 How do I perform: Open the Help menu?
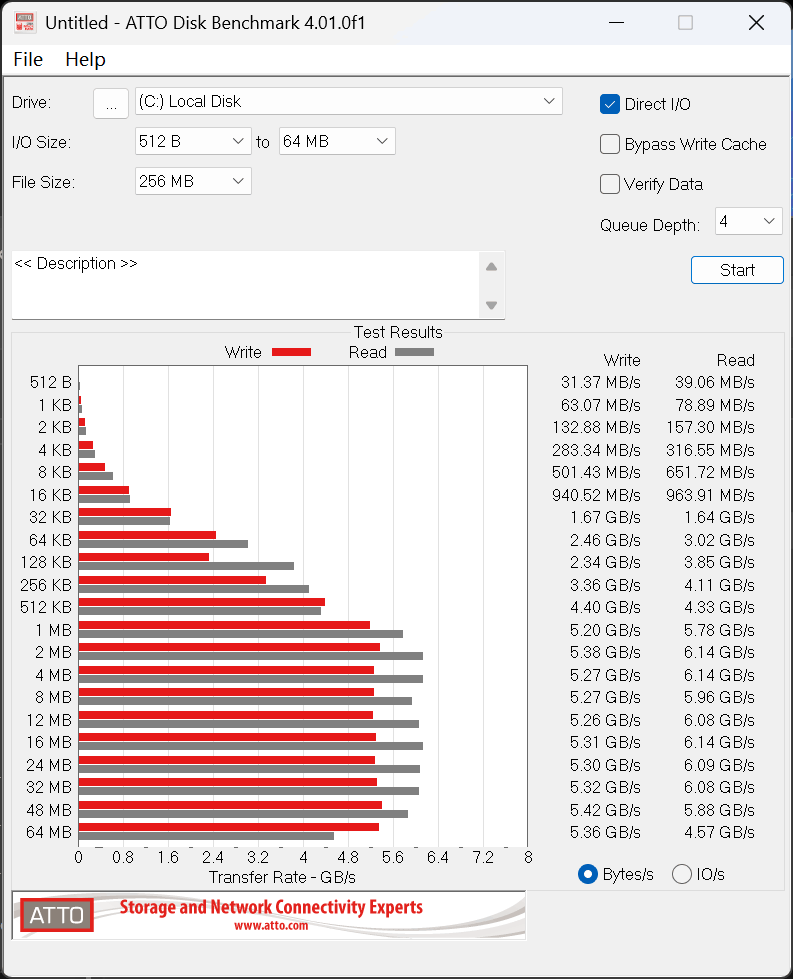pos(86,59)
